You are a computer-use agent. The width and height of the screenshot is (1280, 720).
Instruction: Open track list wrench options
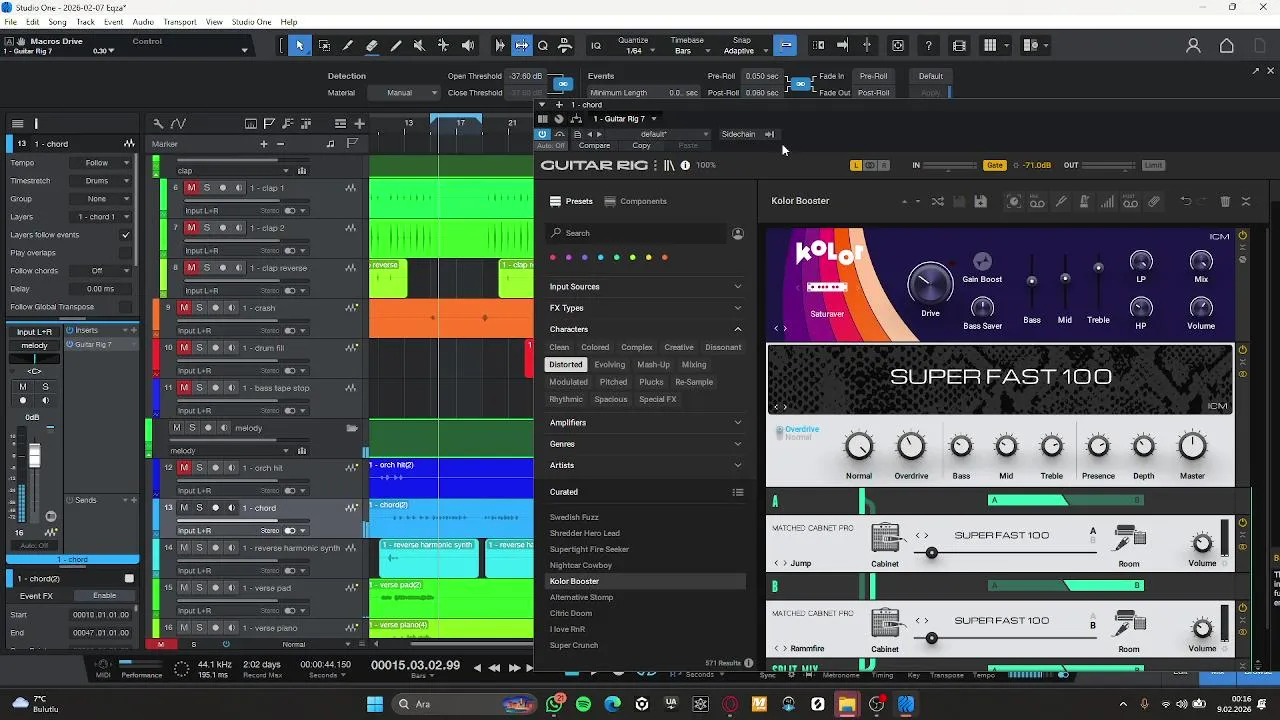[x=158, y=123]
